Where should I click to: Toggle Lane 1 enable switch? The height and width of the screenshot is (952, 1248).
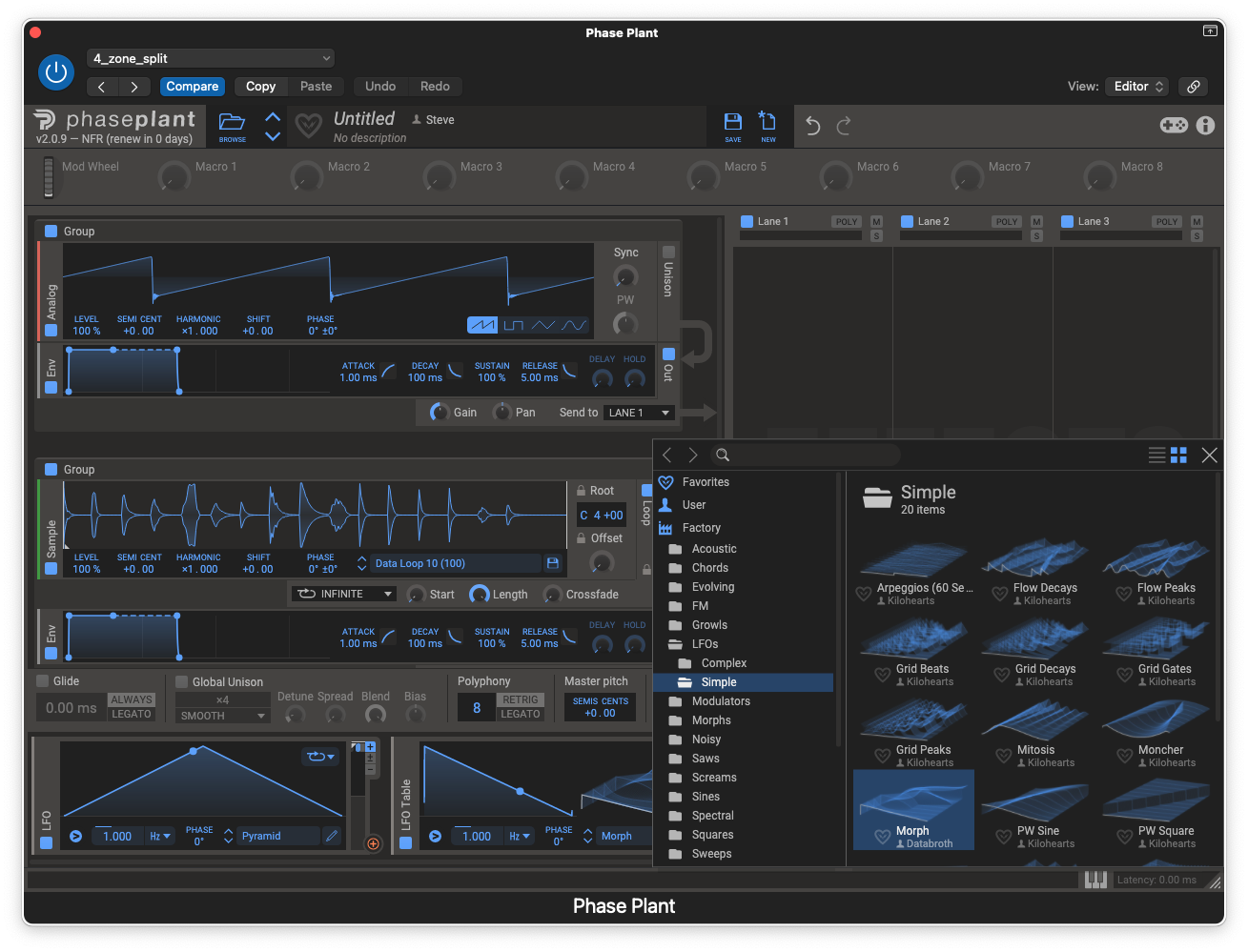[x=747, y=221]
